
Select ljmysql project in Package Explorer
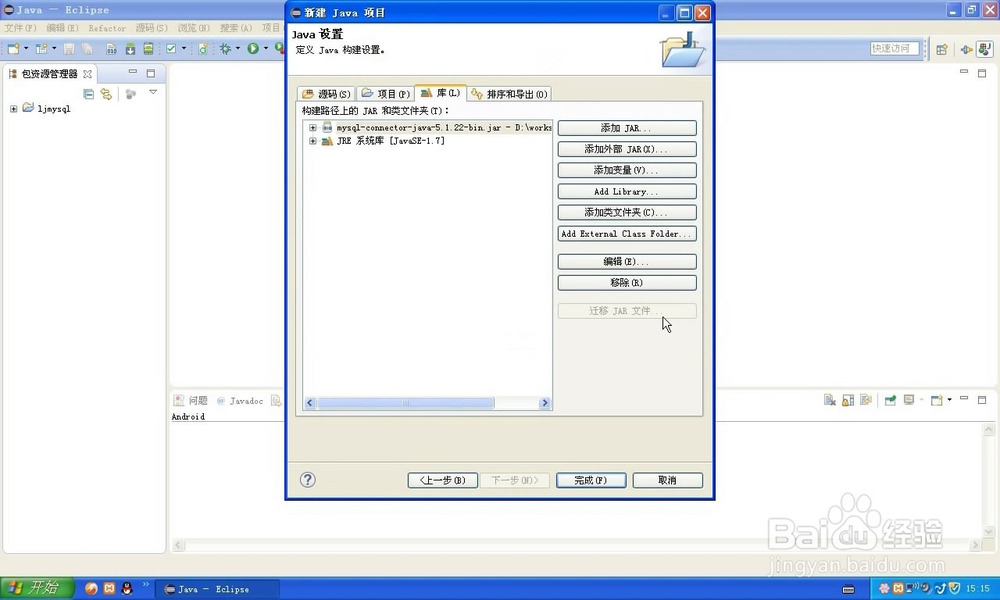[54, 109]
